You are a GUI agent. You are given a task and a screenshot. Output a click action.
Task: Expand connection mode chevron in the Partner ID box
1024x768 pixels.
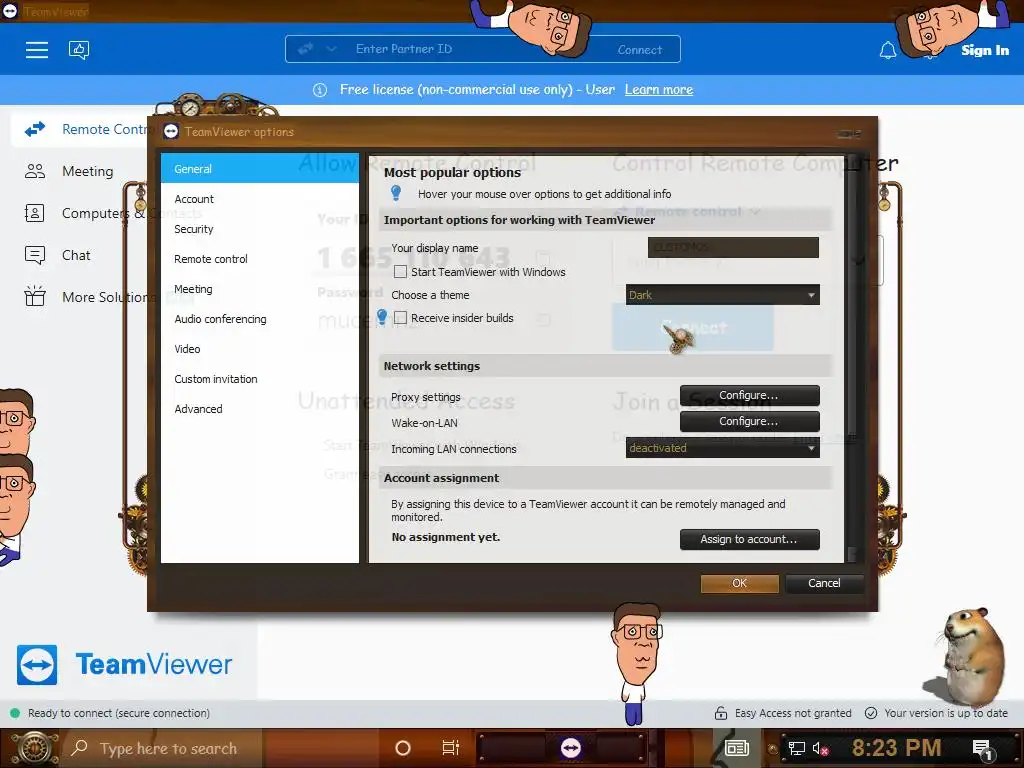point(331,49)
